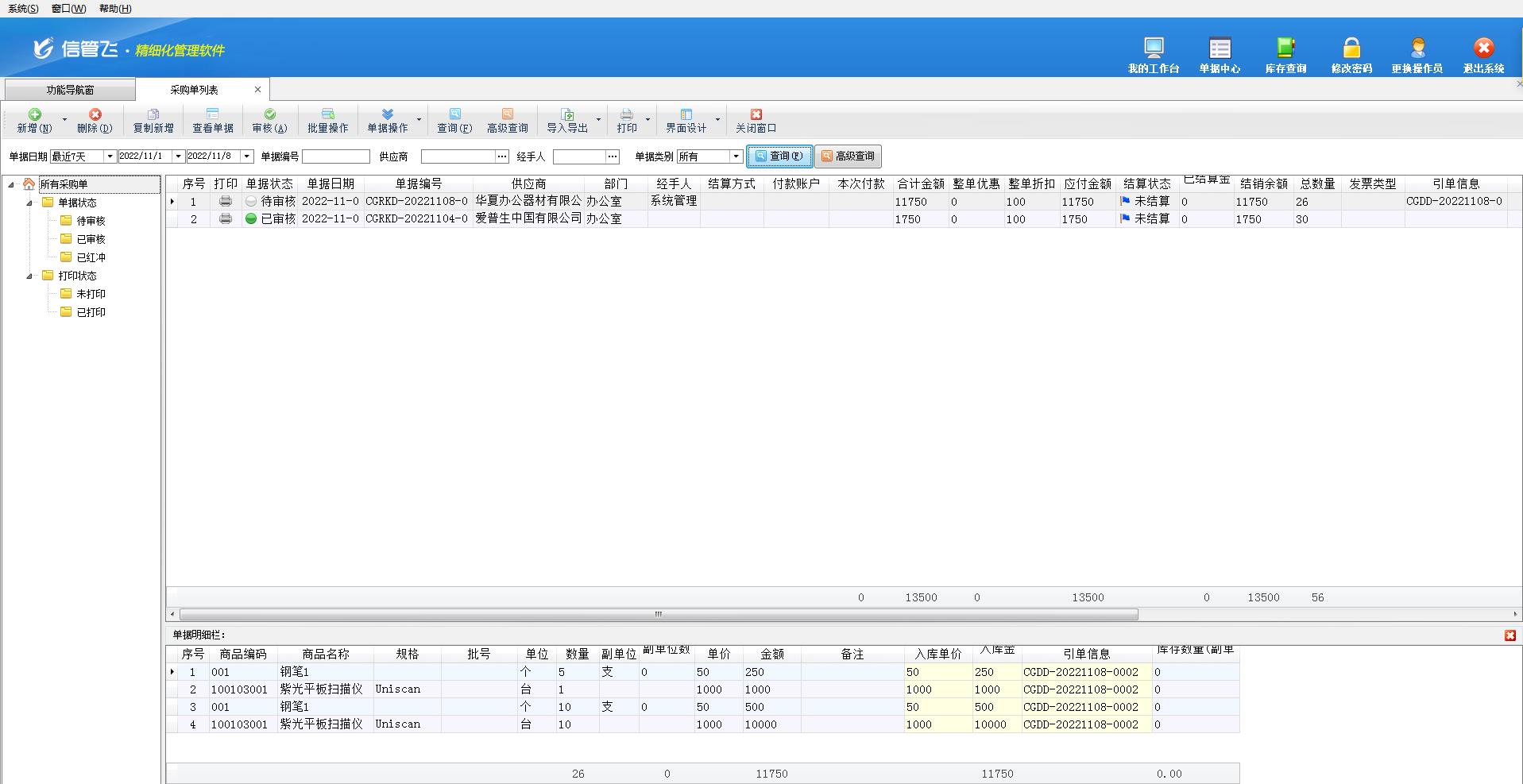This screenshot has width=1523, height=784.
Task: Click the 查询(F) search button
Action: (779, 156)
